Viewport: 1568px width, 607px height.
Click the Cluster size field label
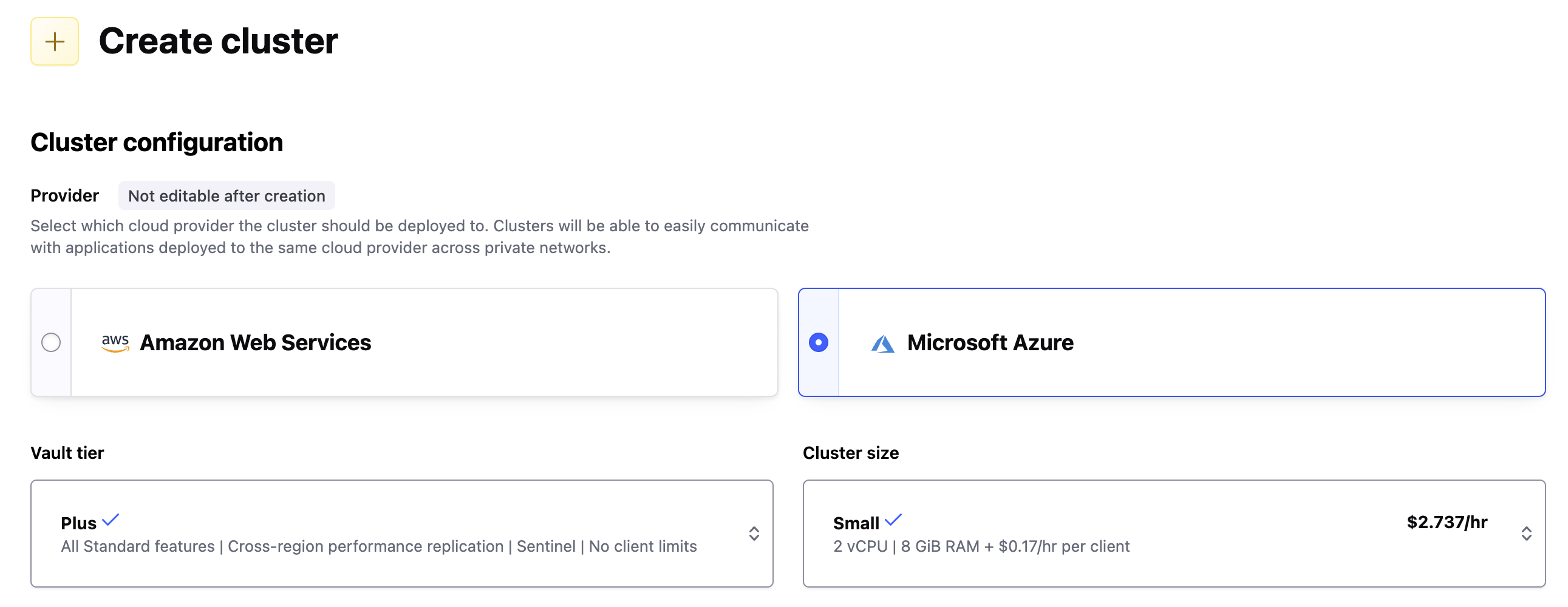[x=850, y=453]
